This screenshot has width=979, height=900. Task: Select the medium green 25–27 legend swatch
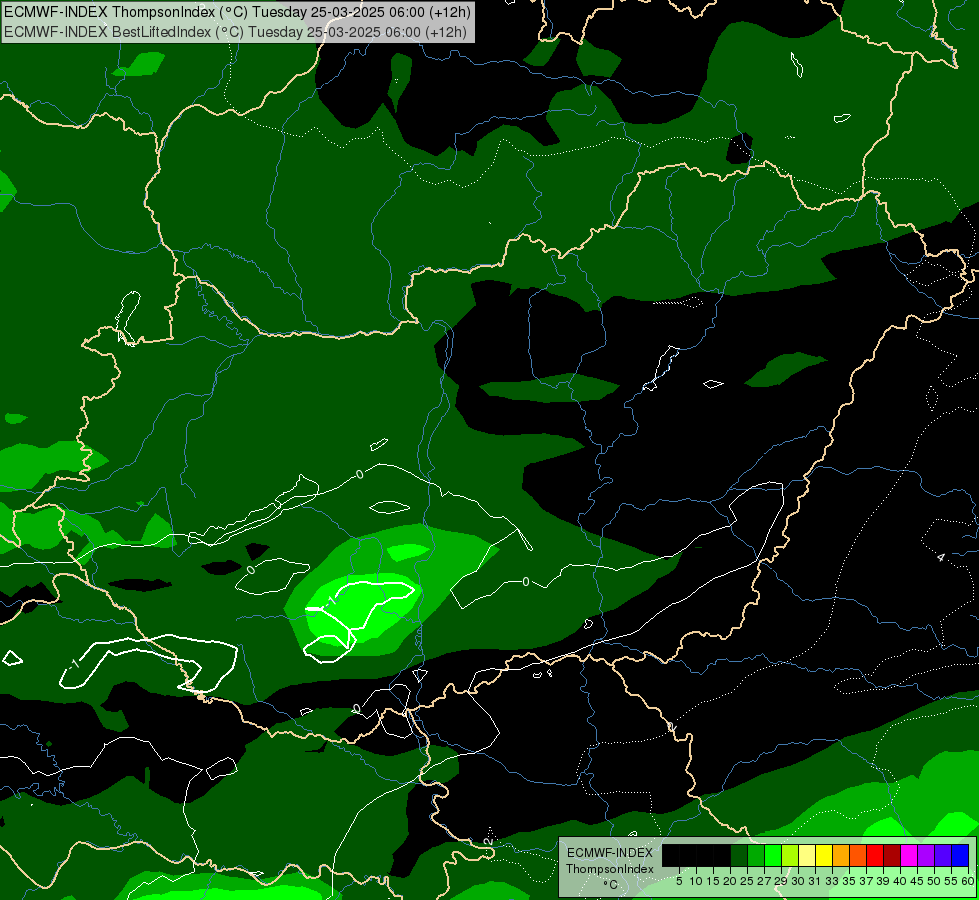(x=756, y=855)
